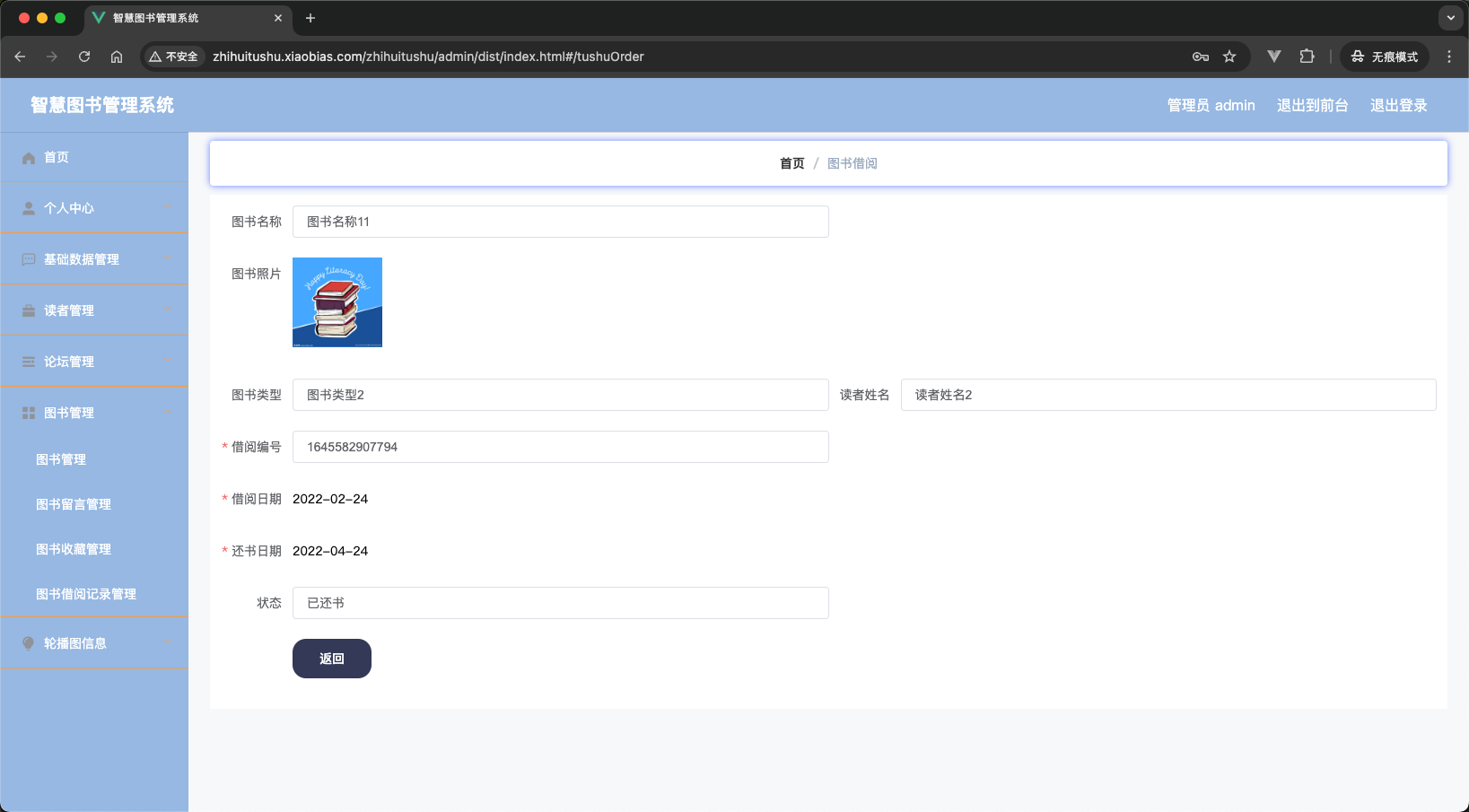Reload the page with the browser refresh icon
The width and height of the screenshot is (1469, 812).
coord(84,57)
